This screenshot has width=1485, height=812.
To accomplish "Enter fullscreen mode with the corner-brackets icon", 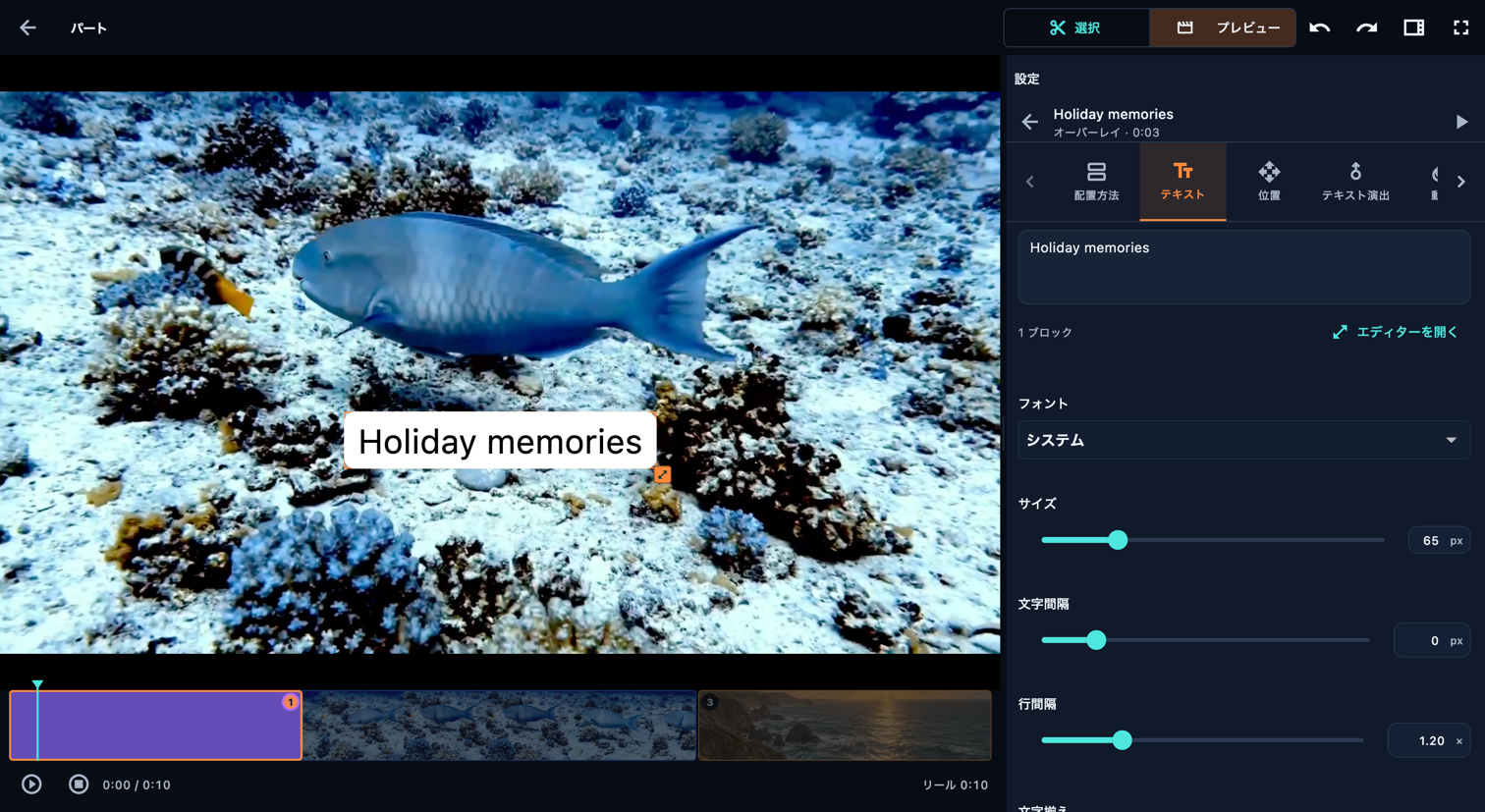I will pos(1460,27).
